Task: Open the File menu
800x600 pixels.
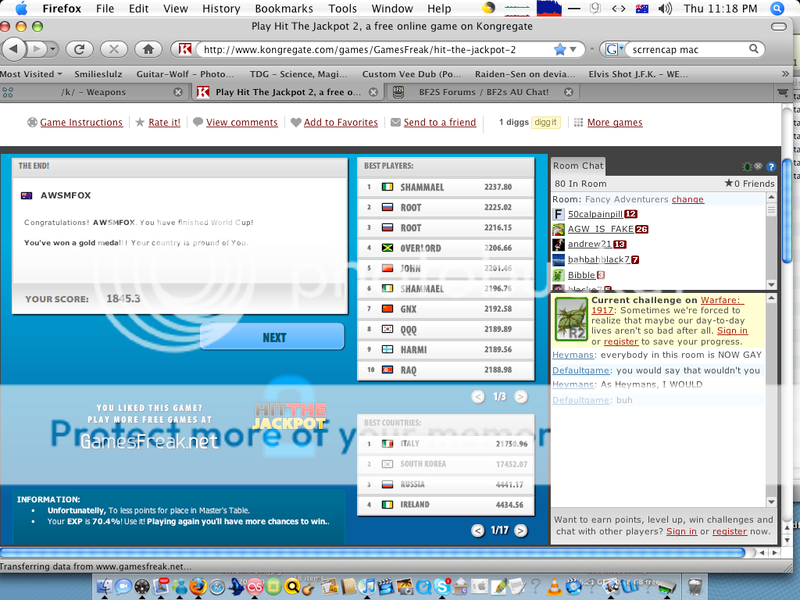Action: coord(105,8)
